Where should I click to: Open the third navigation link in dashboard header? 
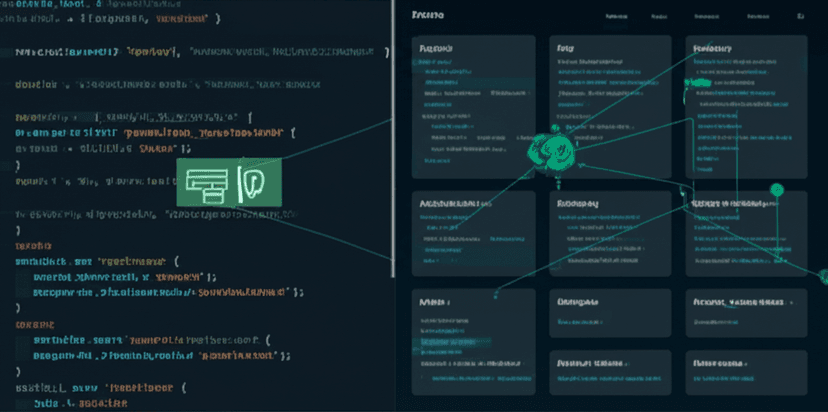(x=708, y=17)
